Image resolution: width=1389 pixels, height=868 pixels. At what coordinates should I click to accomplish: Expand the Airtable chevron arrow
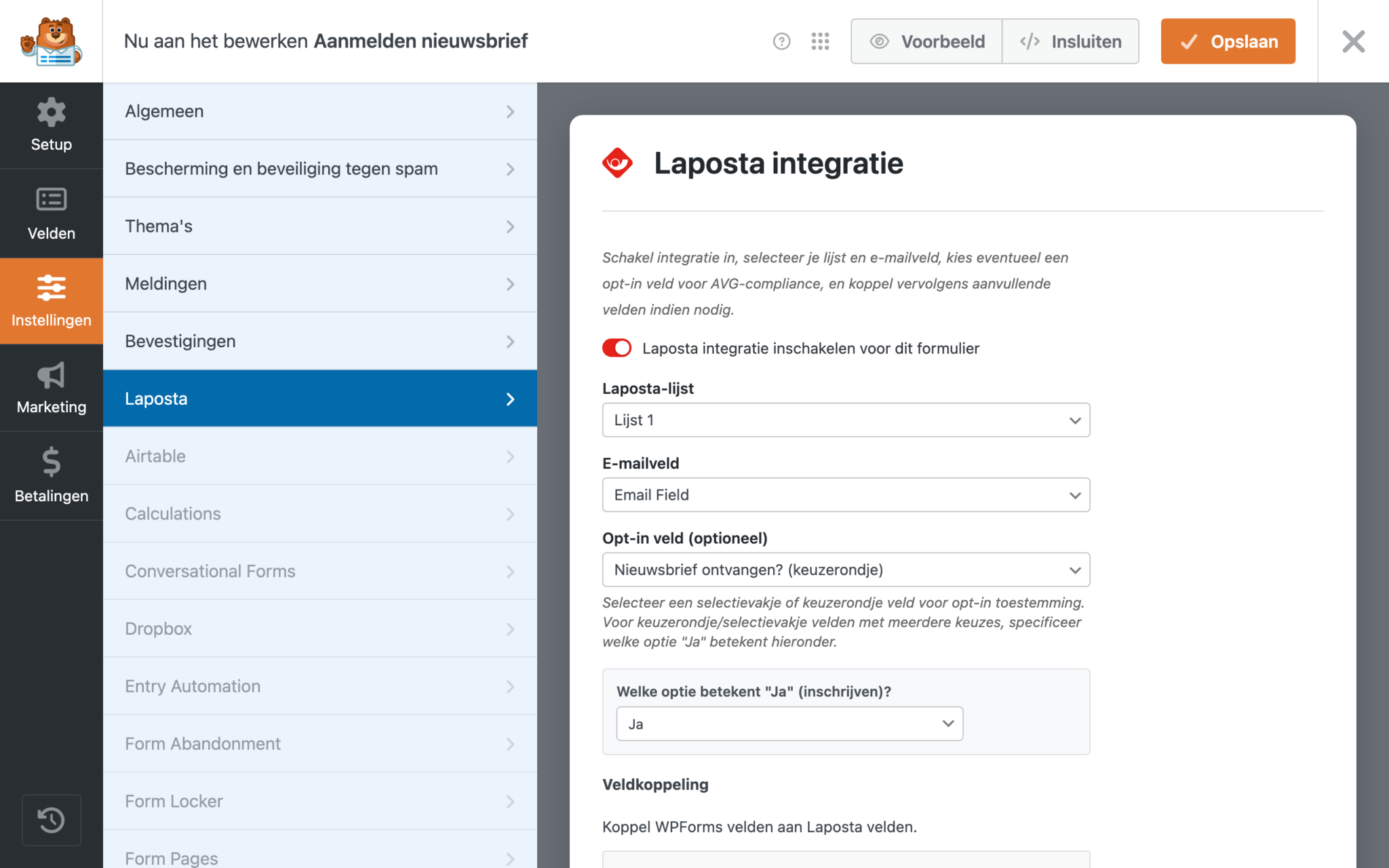coord(510,456)
